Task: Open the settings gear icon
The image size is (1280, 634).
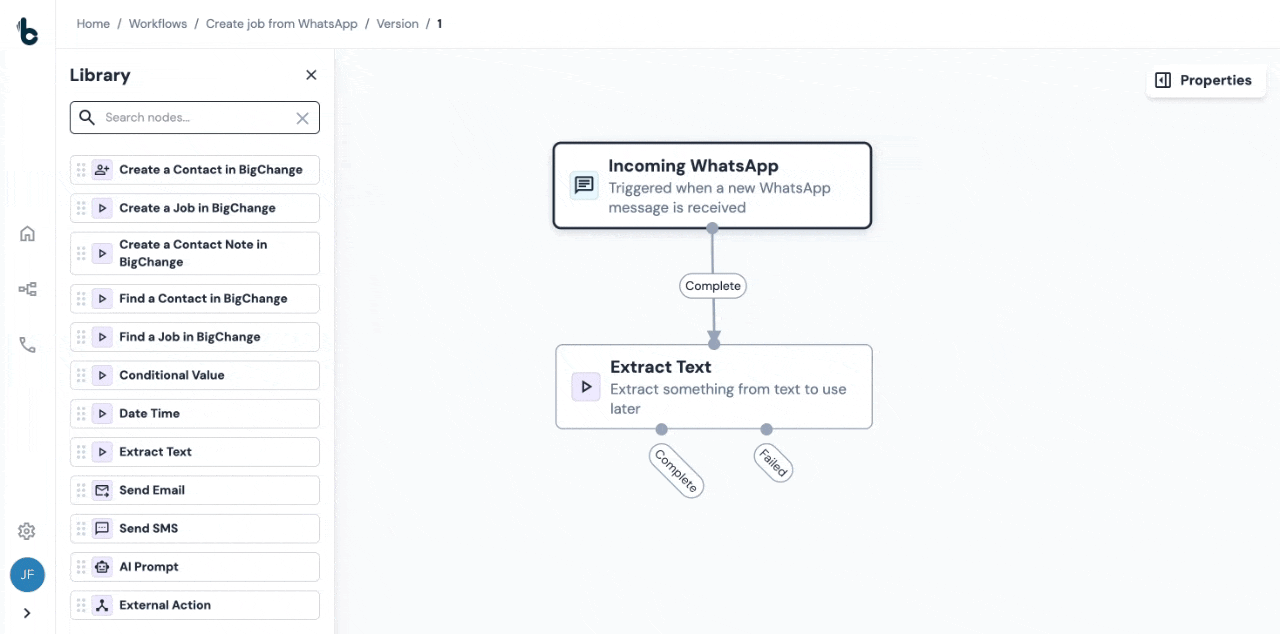Action: click(27, 531)
